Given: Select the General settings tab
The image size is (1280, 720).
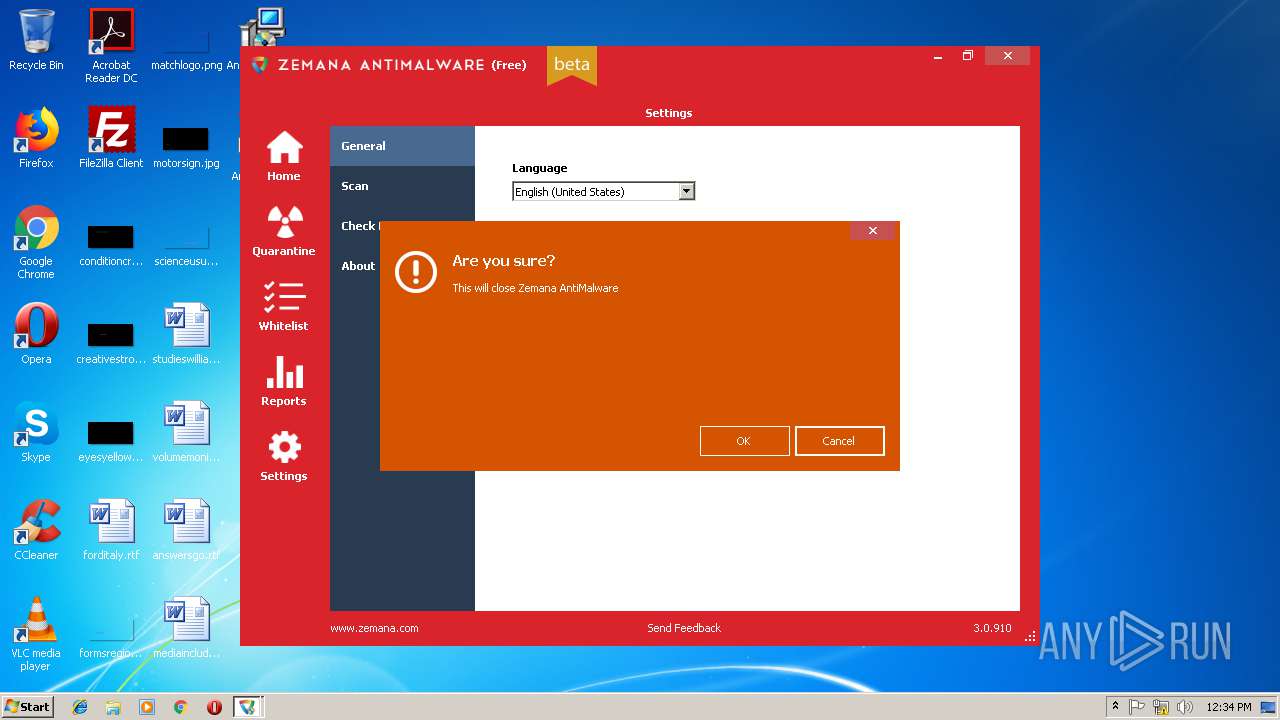Looking at the screenshot, I should click(402, 146).
